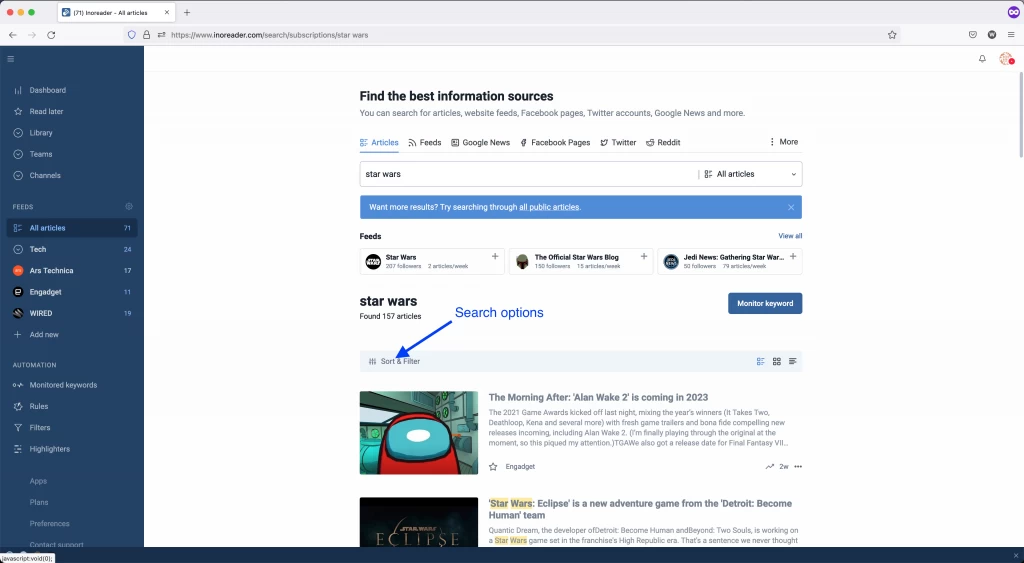Open the Firefox application menu

1011,35
